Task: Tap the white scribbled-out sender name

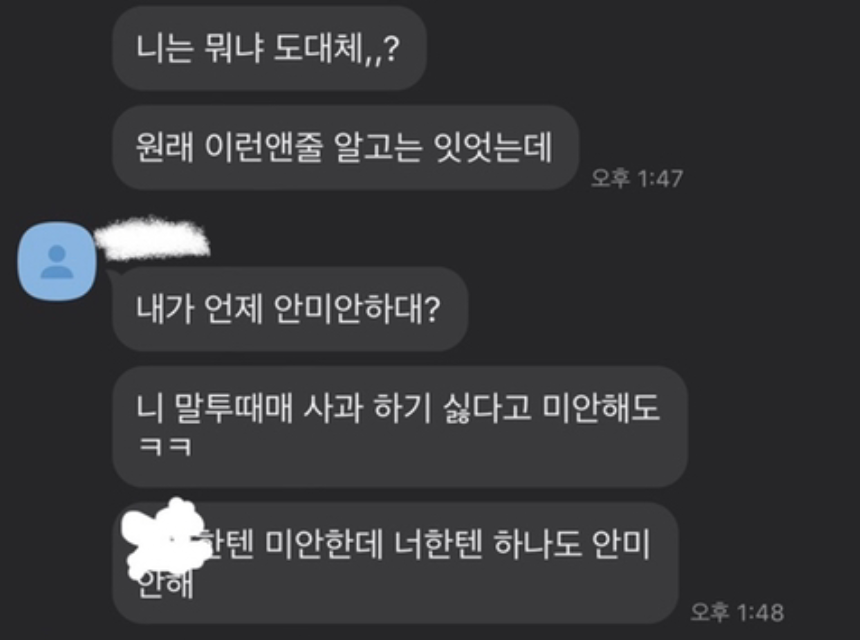Action: tap(152, 239)
